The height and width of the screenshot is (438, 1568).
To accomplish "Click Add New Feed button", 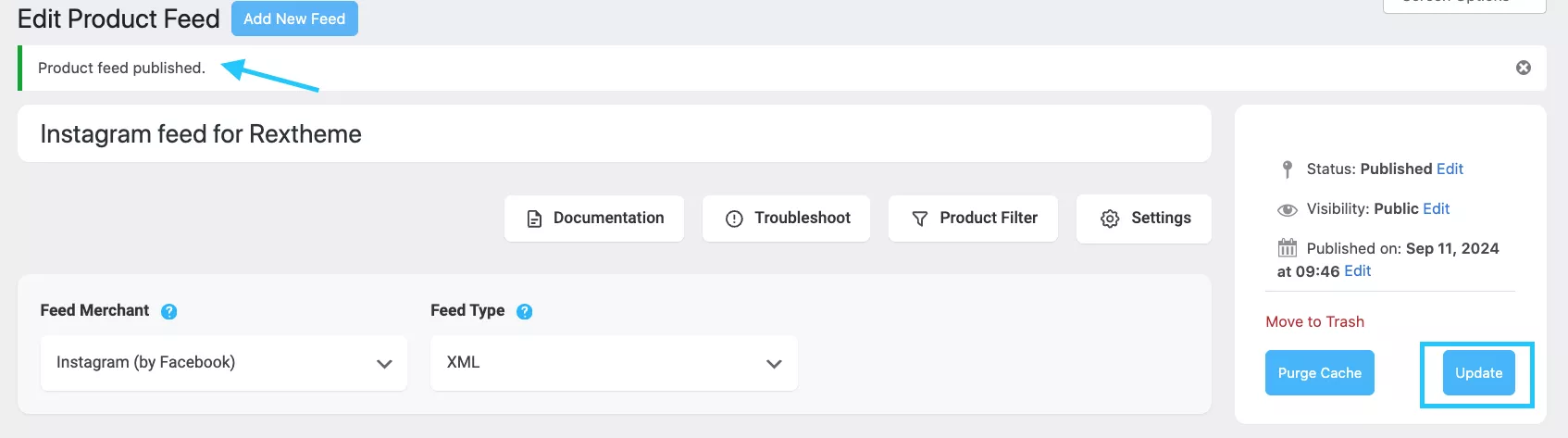I will click(294, 19).
